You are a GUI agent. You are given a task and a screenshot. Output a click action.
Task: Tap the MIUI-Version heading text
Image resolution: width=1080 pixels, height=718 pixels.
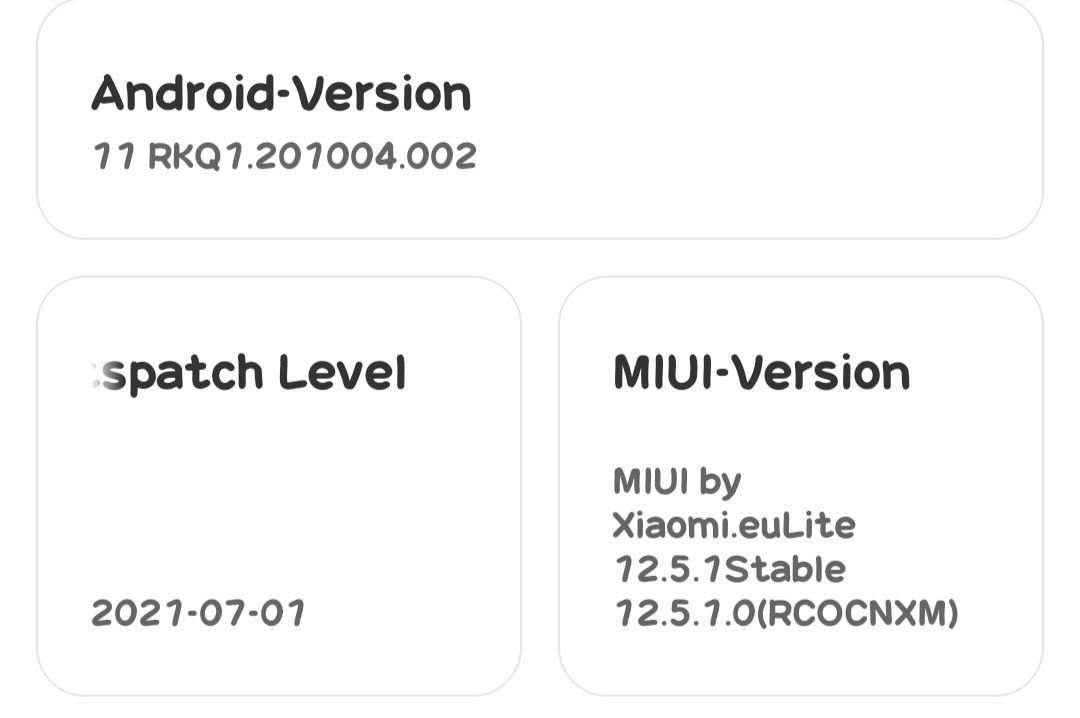762,373
